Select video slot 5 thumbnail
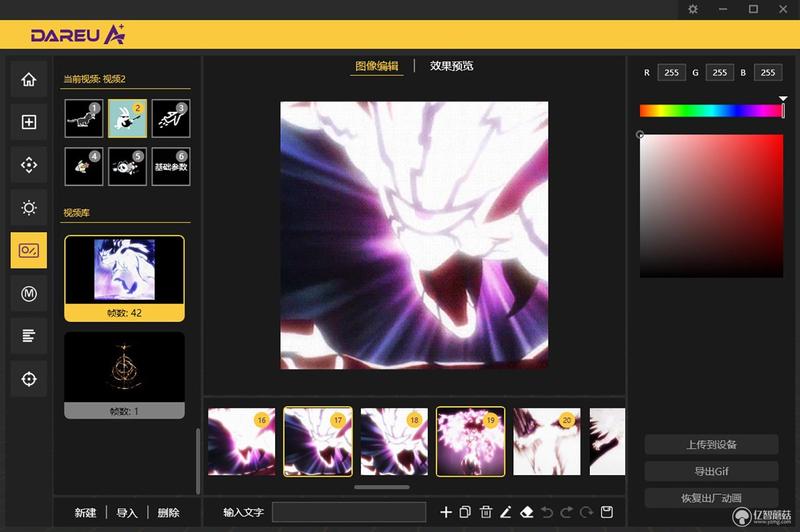Screen dimensions: 800x532 pyautogui.click(x=128, y=166)
